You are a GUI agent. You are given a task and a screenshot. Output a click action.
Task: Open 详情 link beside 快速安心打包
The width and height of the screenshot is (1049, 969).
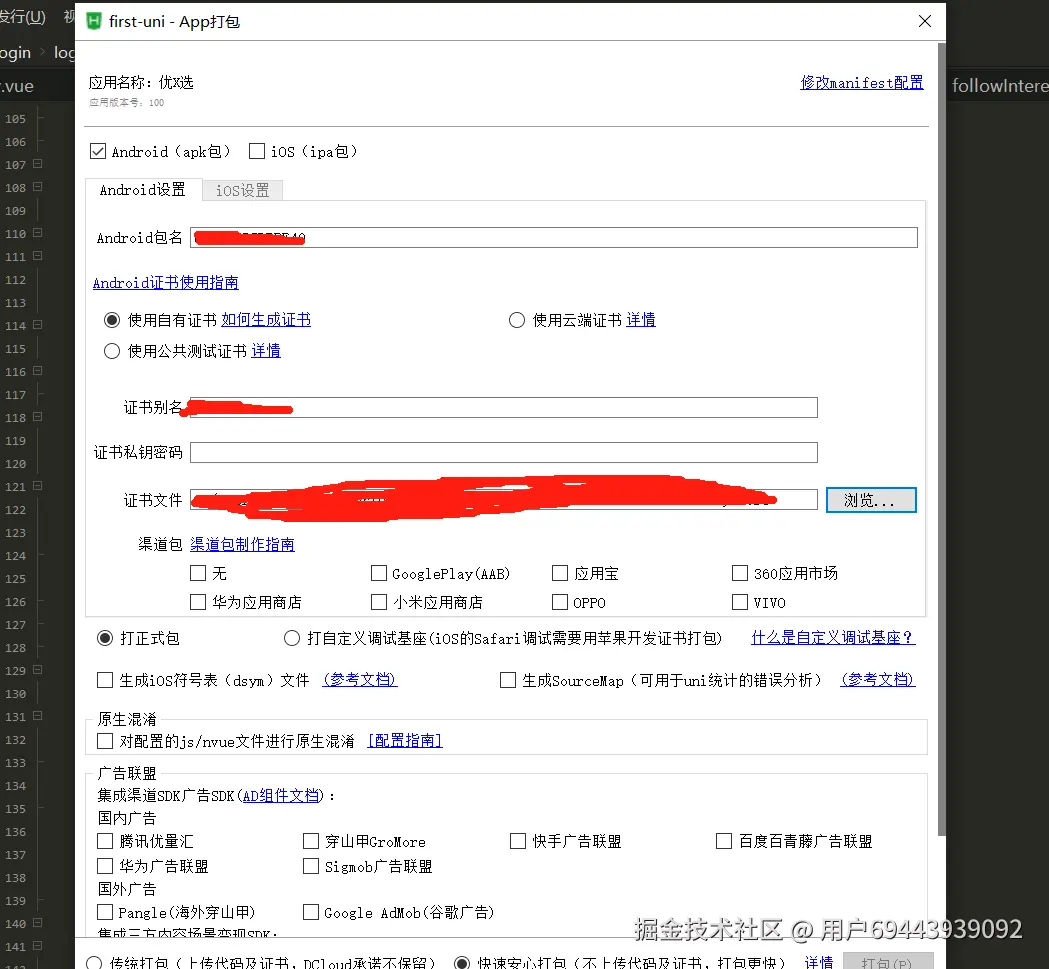[x=819, y=963]
